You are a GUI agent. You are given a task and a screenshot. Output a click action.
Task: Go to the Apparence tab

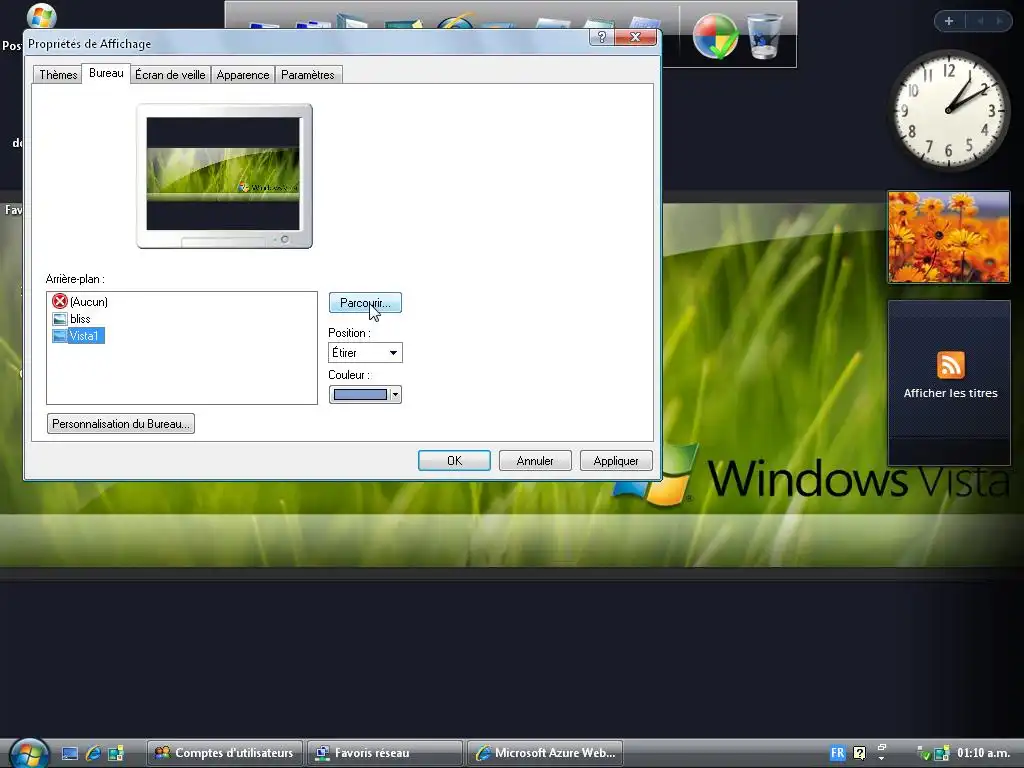[242, 74]
